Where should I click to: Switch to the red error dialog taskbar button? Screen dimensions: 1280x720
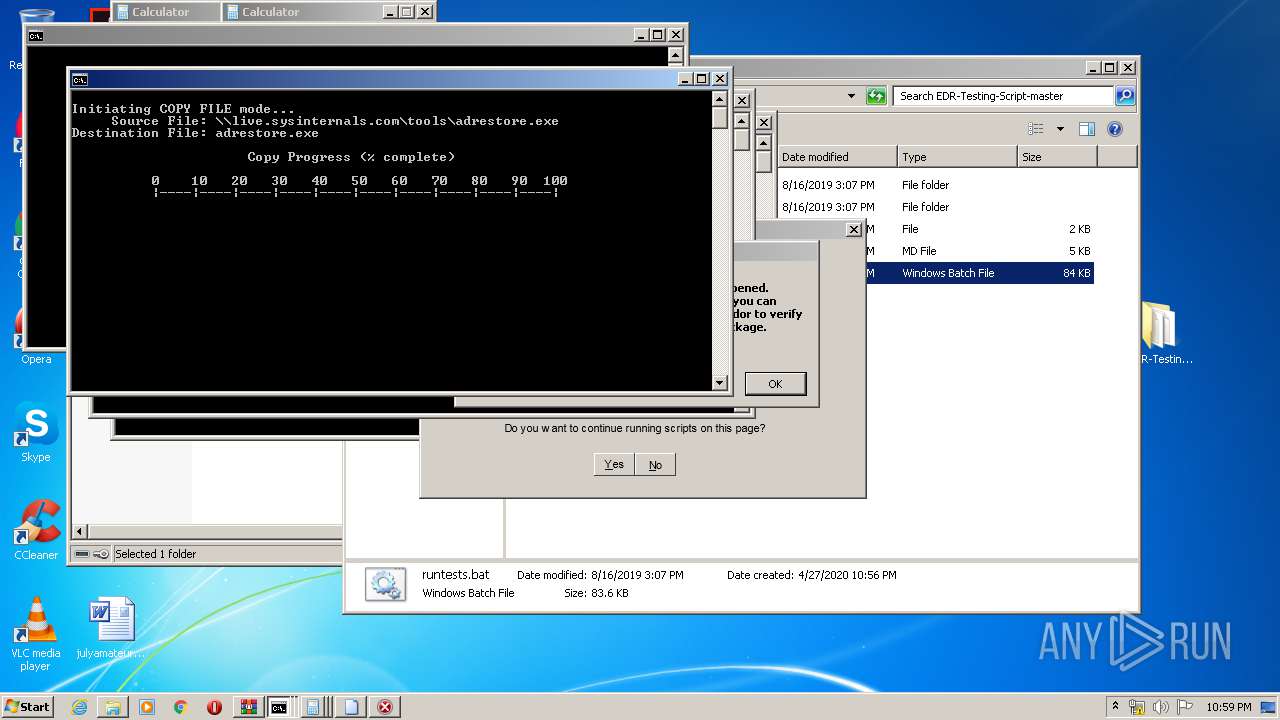385,707
